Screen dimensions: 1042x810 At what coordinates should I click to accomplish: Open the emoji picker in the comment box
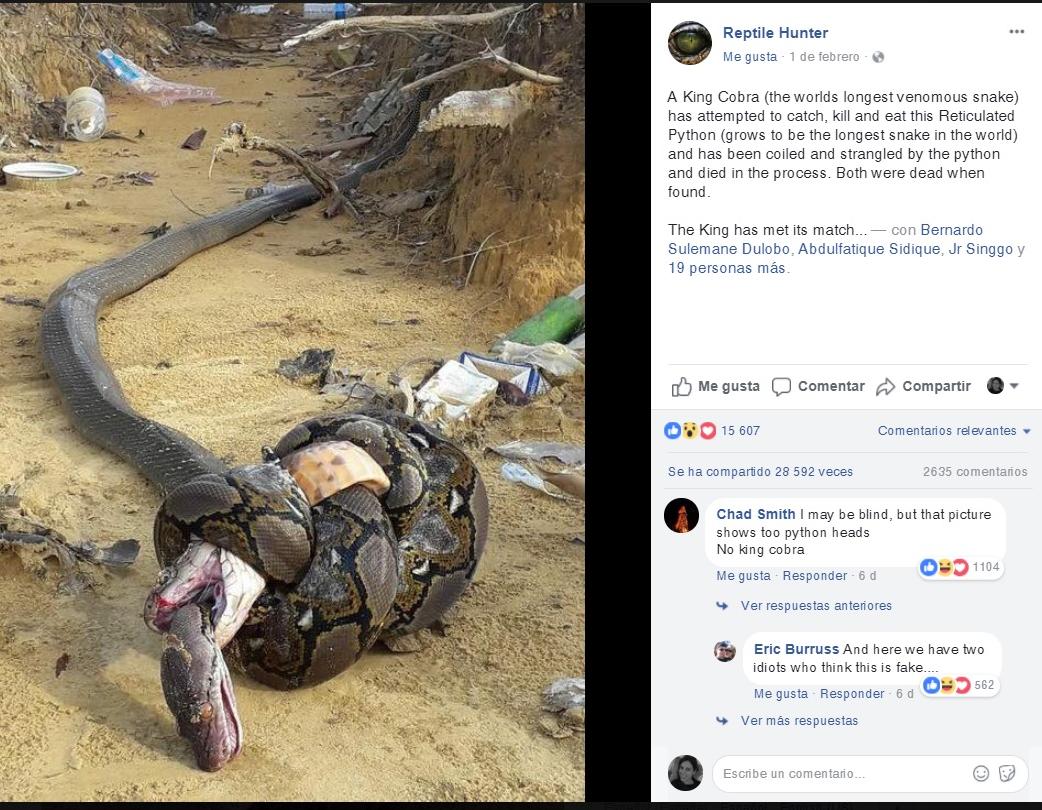(x=981, y=773)
